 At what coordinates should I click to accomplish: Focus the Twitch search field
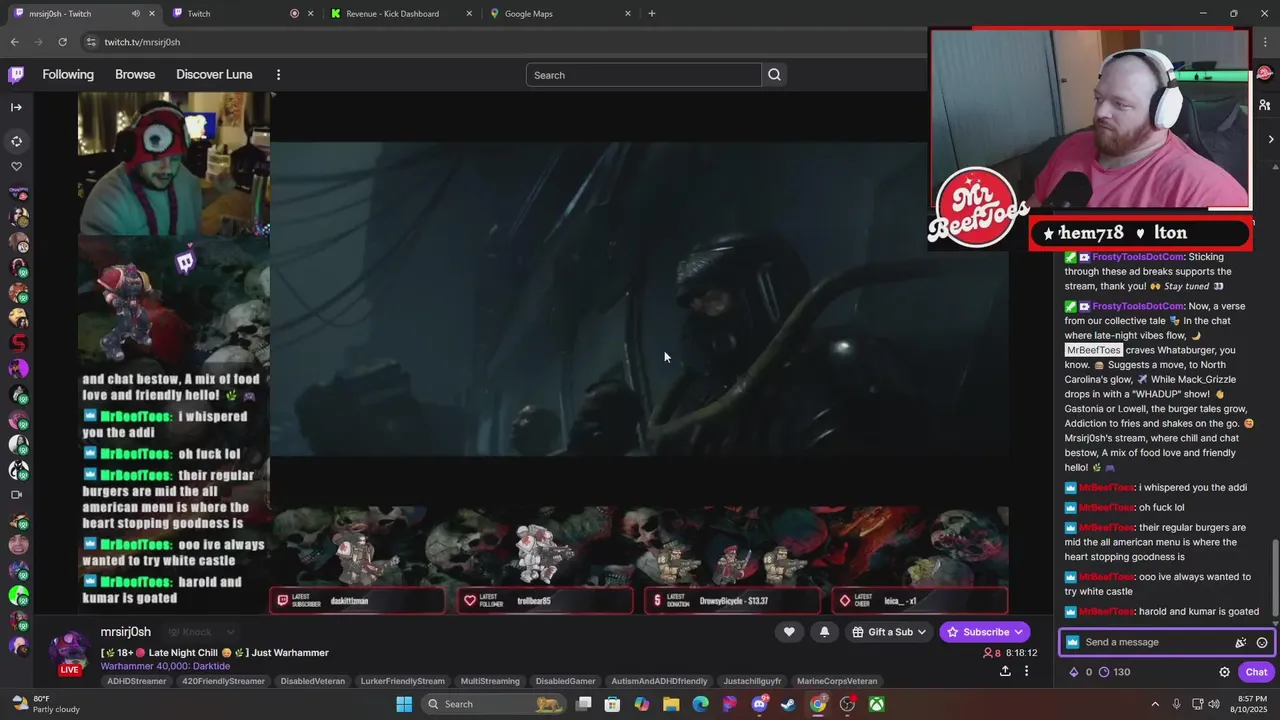click(x=644, y=75)
